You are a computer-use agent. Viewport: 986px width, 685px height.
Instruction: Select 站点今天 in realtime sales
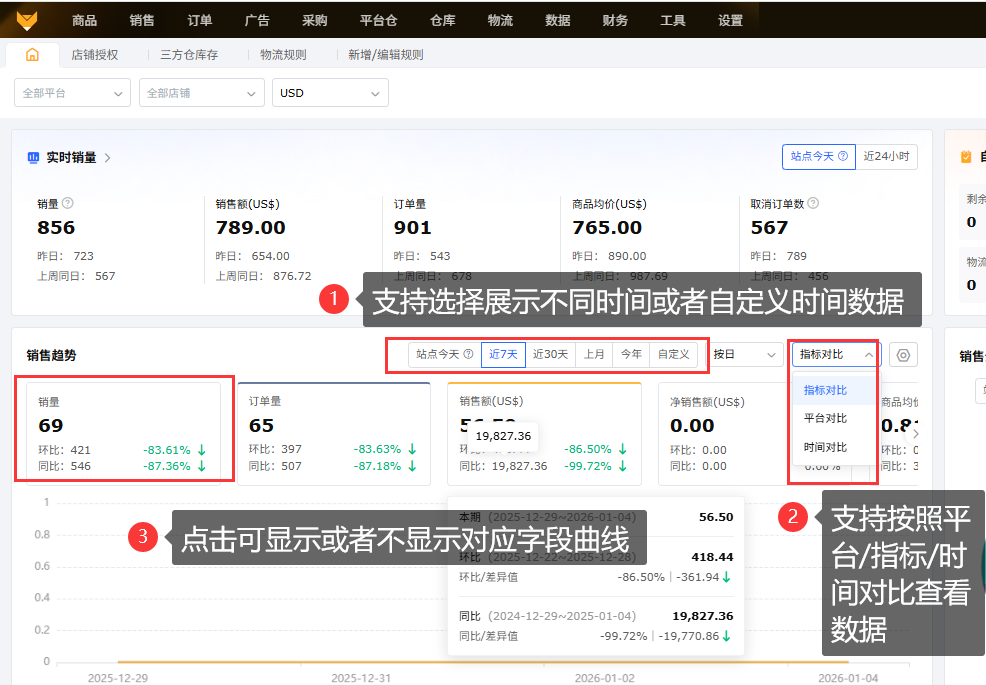[x=819, y=157]
